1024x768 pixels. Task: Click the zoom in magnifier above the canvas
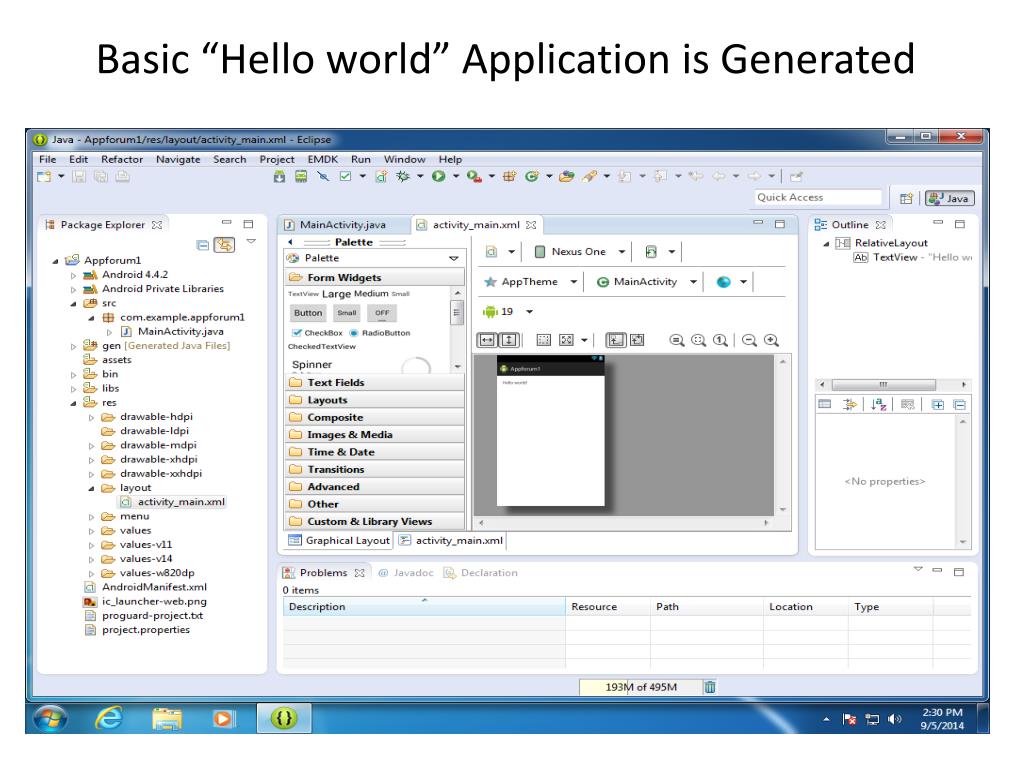(771, 340)
